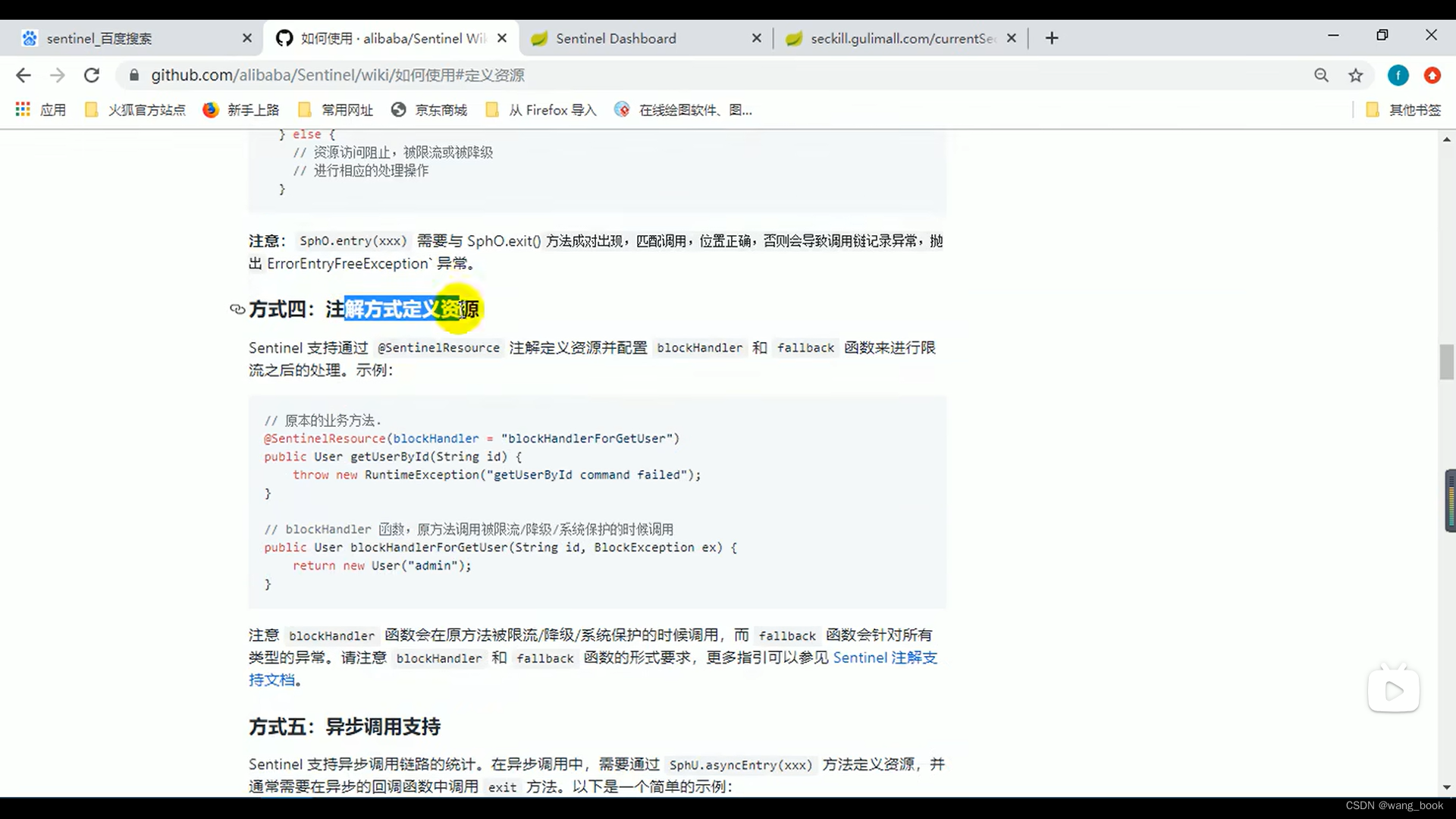The width and height of the screenshot is (1456, 819).
Task: Open in-page search with the magnifier icon
Action: pos(1322,75)
